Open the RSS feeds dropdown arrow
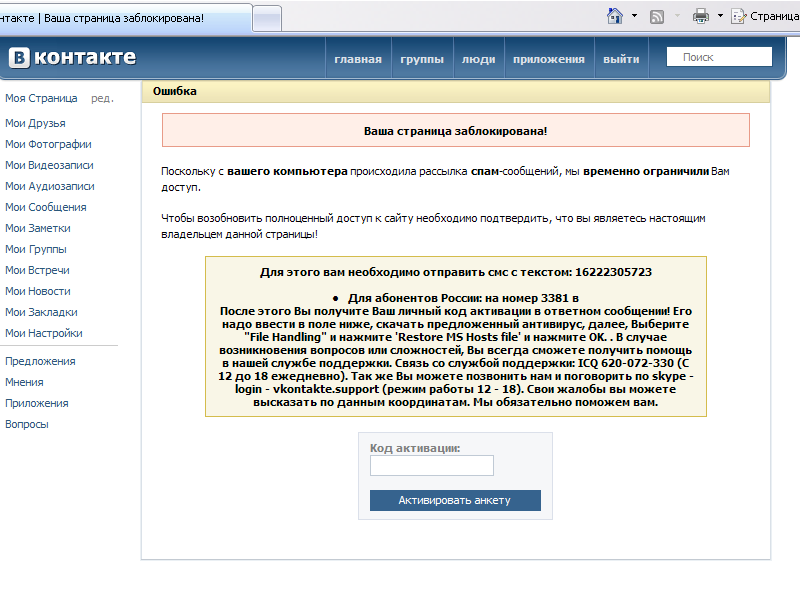 (676, 16)
